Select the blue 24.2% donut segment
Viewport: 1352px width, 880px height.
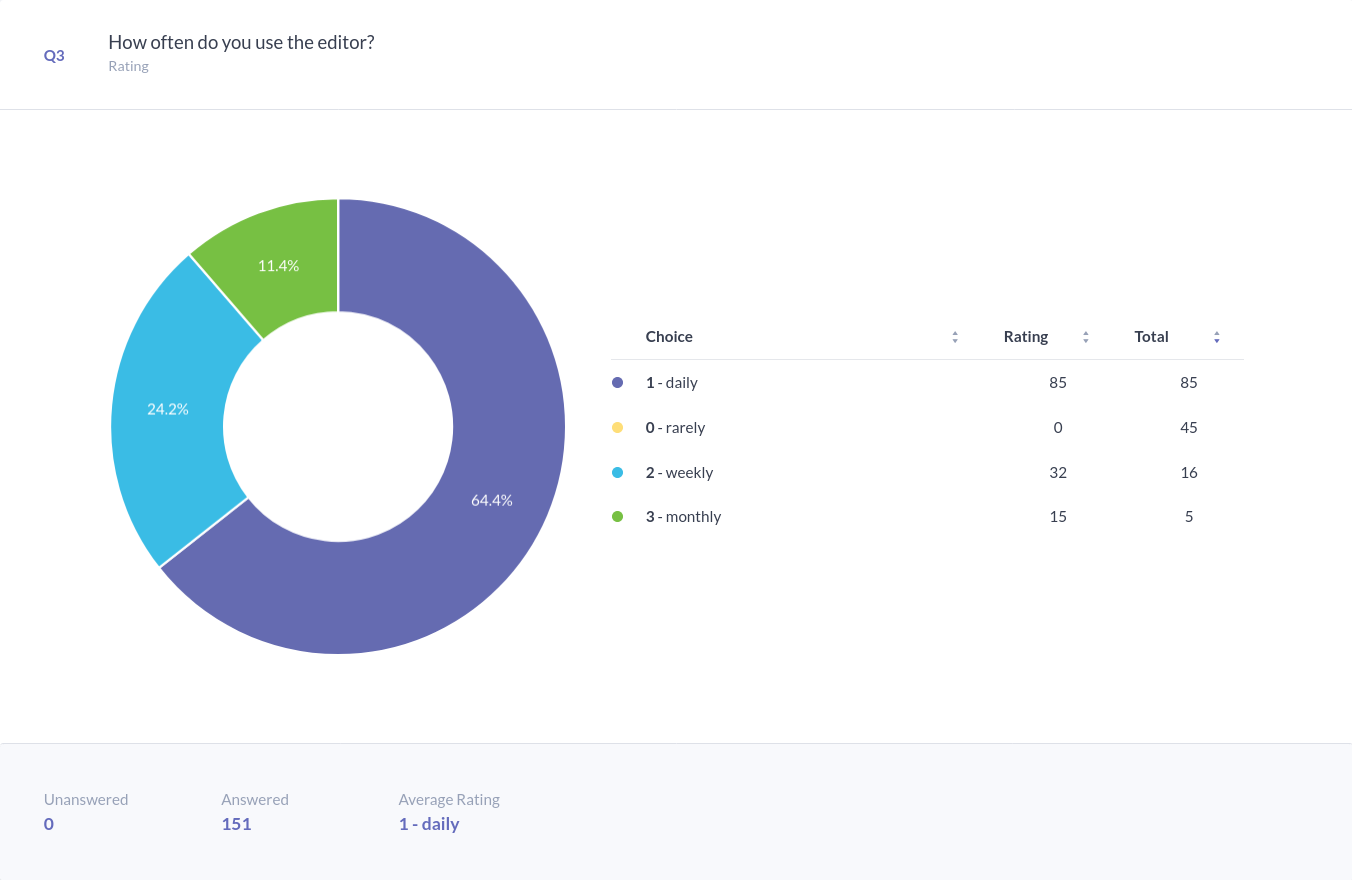(168, 409)
